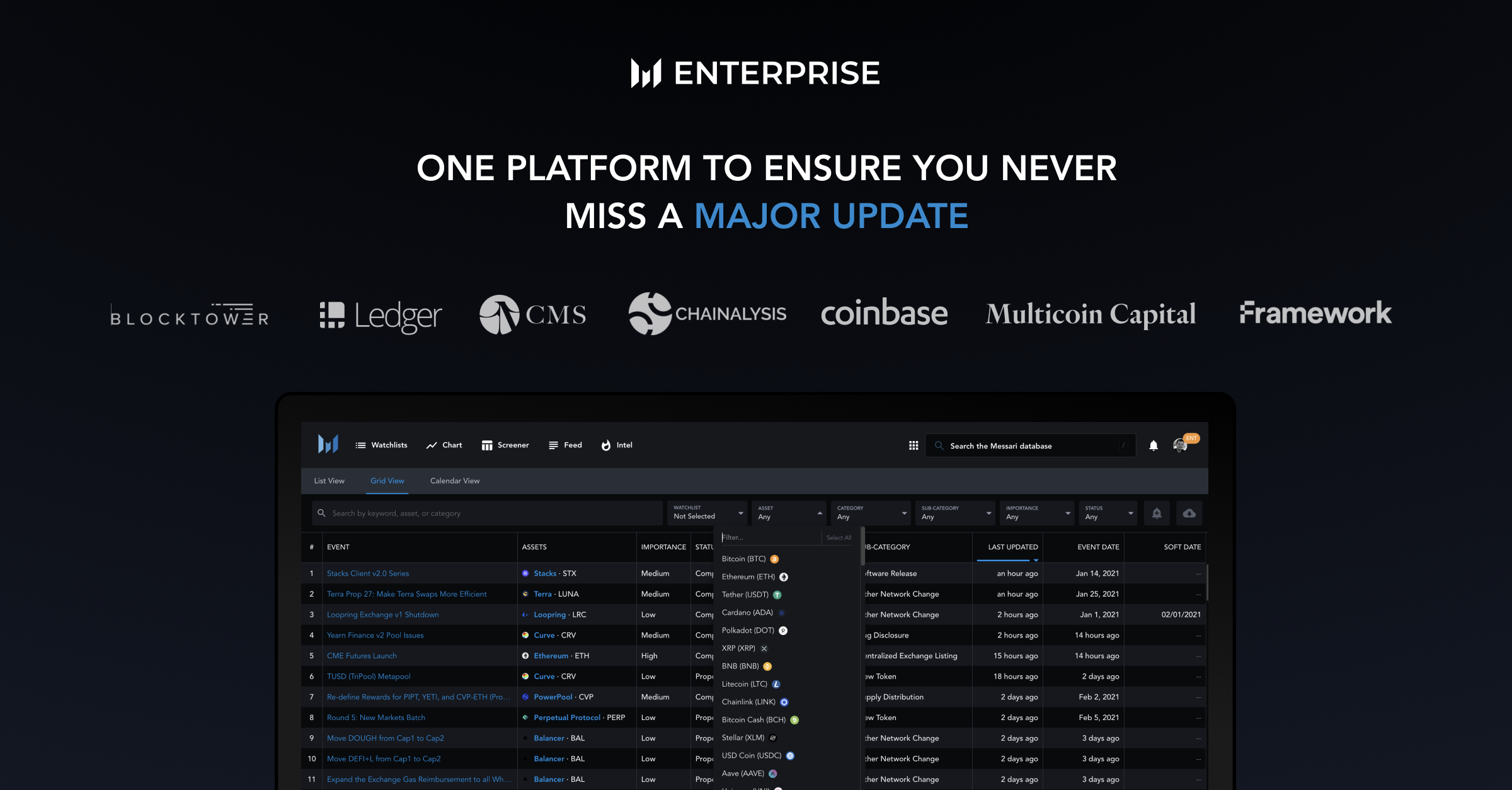Select Chainlink (LINK) from asset list

pos(755,702)
